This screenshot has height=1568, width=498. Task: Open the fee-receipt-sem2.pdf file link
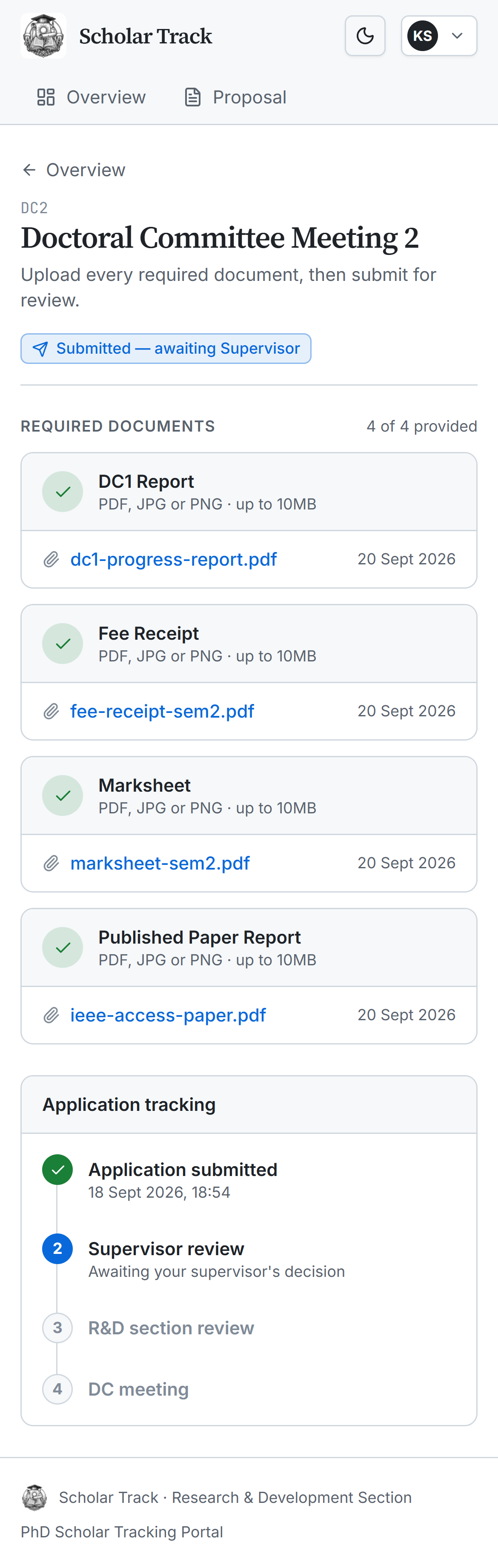pyautogui.click(x=162, y=712)
